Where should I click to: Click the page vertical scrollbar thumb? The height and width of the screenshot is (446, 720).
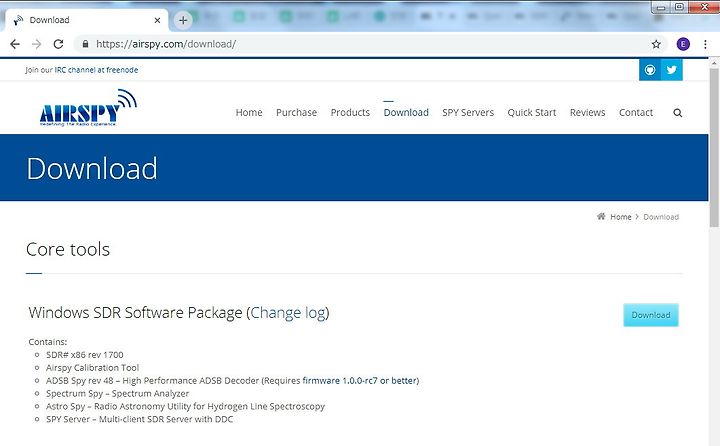[x=714, y=147]
